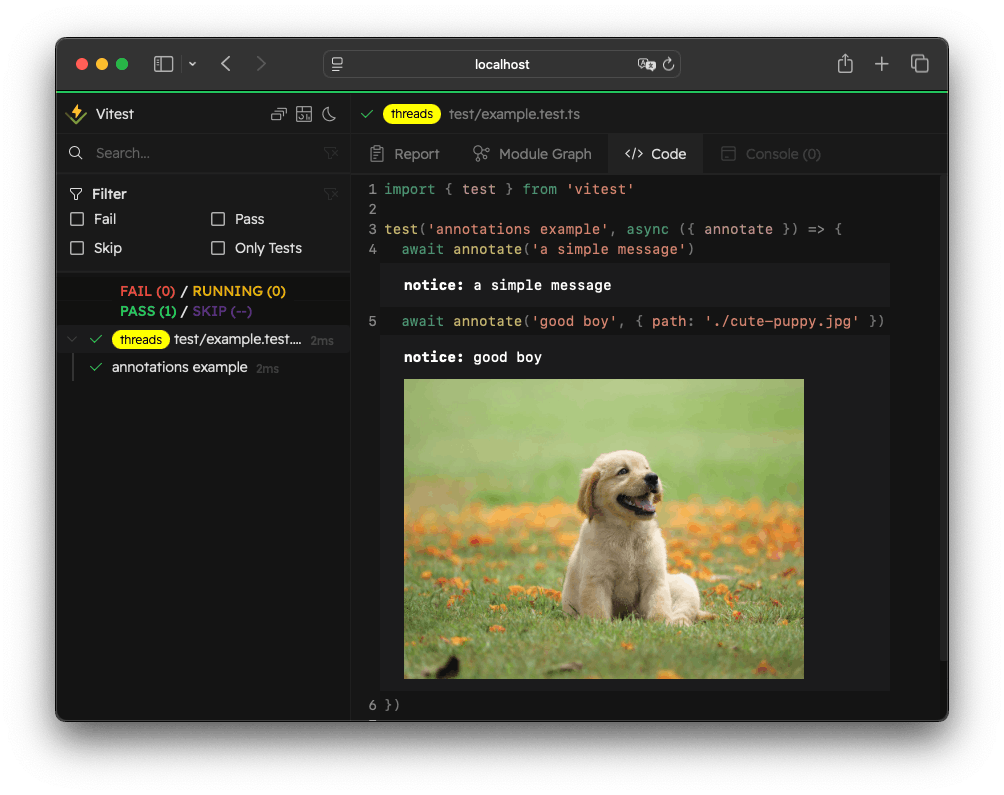This screenshot has width=1004, height=795.
Task: Click the cute puppy annotation image
Action: 603,528
